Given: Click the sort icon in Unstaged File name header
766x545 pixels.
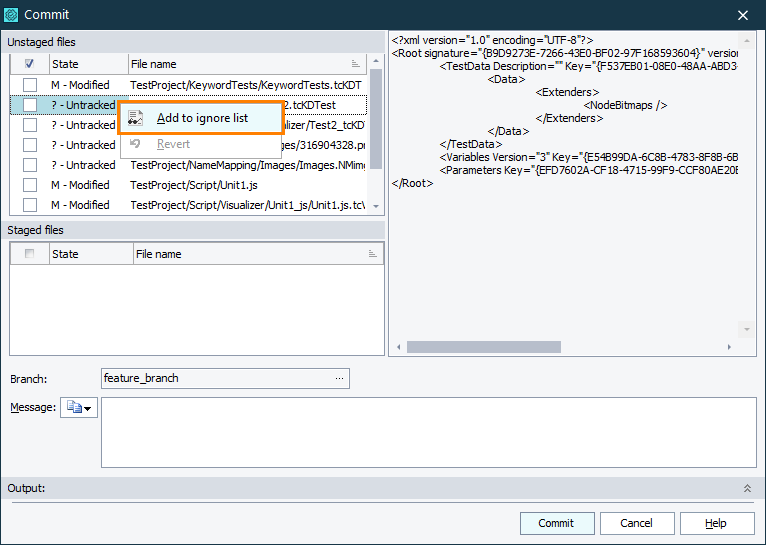Looking at the screenshot, I should tap(355, 64).
